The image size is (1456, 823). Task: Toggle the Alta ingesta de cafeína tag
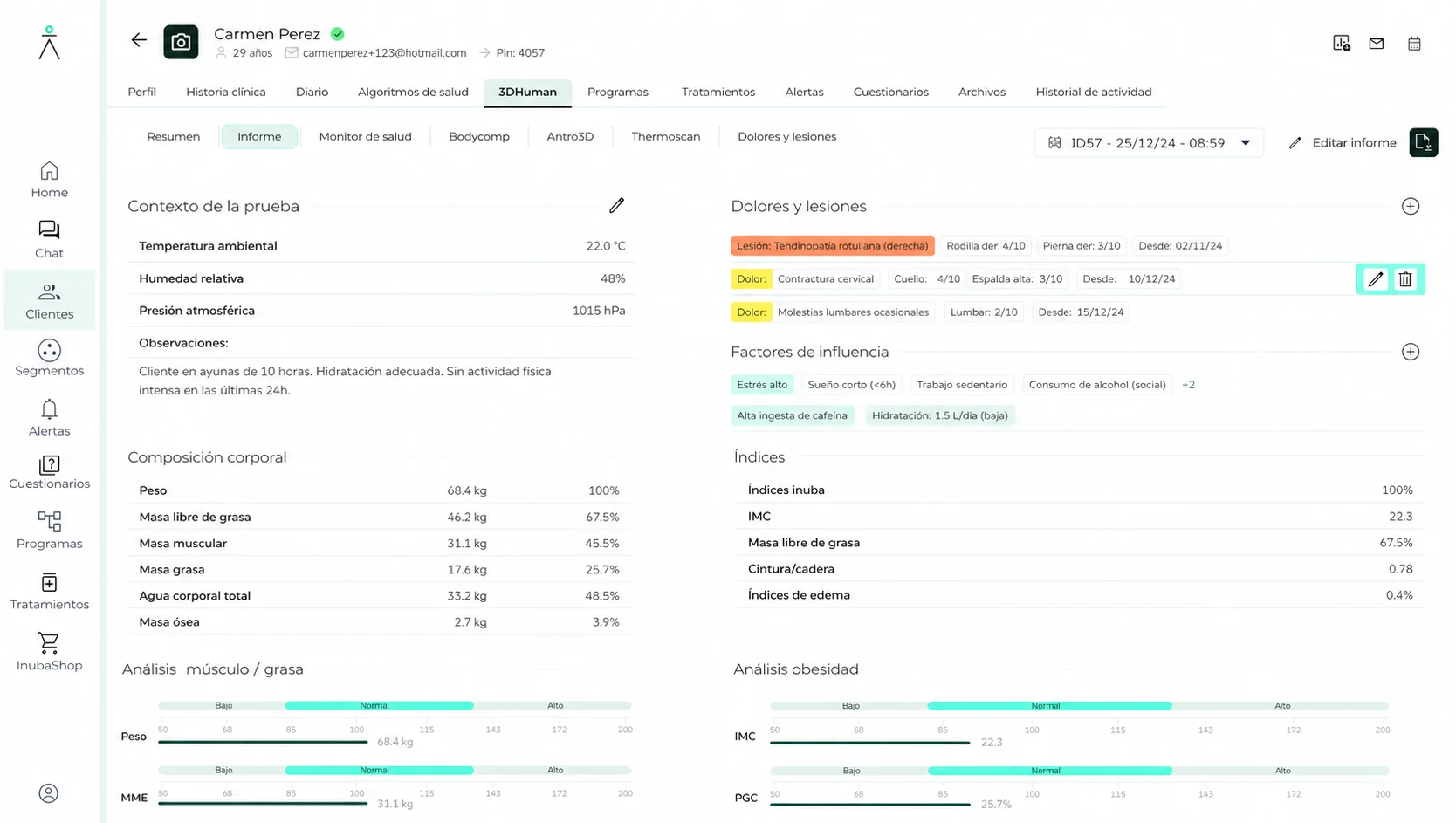[x=792, y=415]
